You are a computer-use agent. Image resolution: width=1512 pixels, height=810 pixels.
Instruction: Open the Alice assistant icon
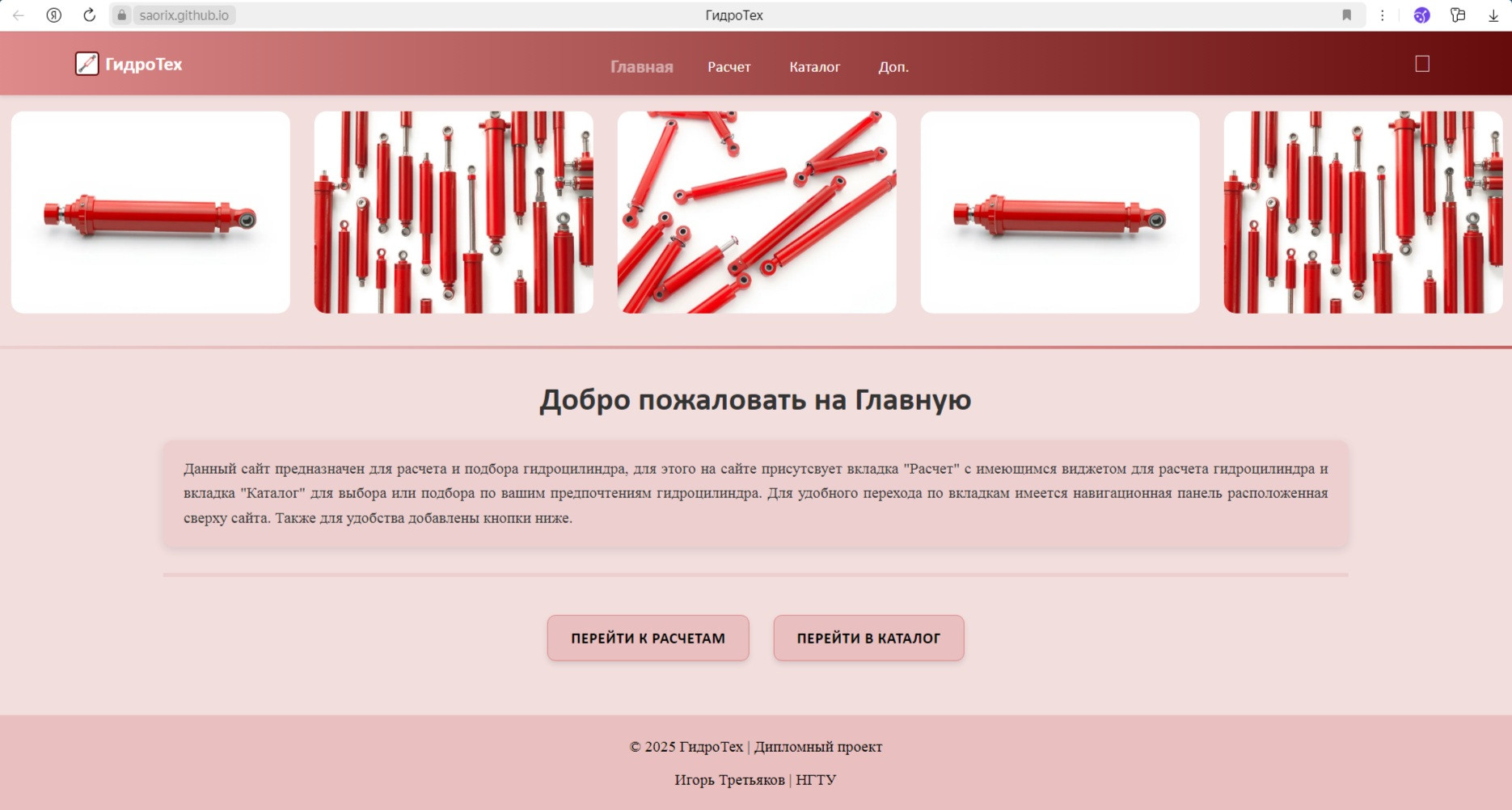[1421, 15]
